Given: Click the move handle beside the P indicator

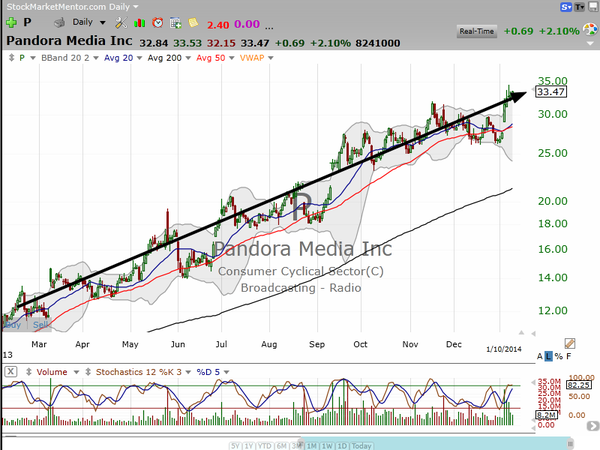Looking at the screenshot, I should [11, 58].
